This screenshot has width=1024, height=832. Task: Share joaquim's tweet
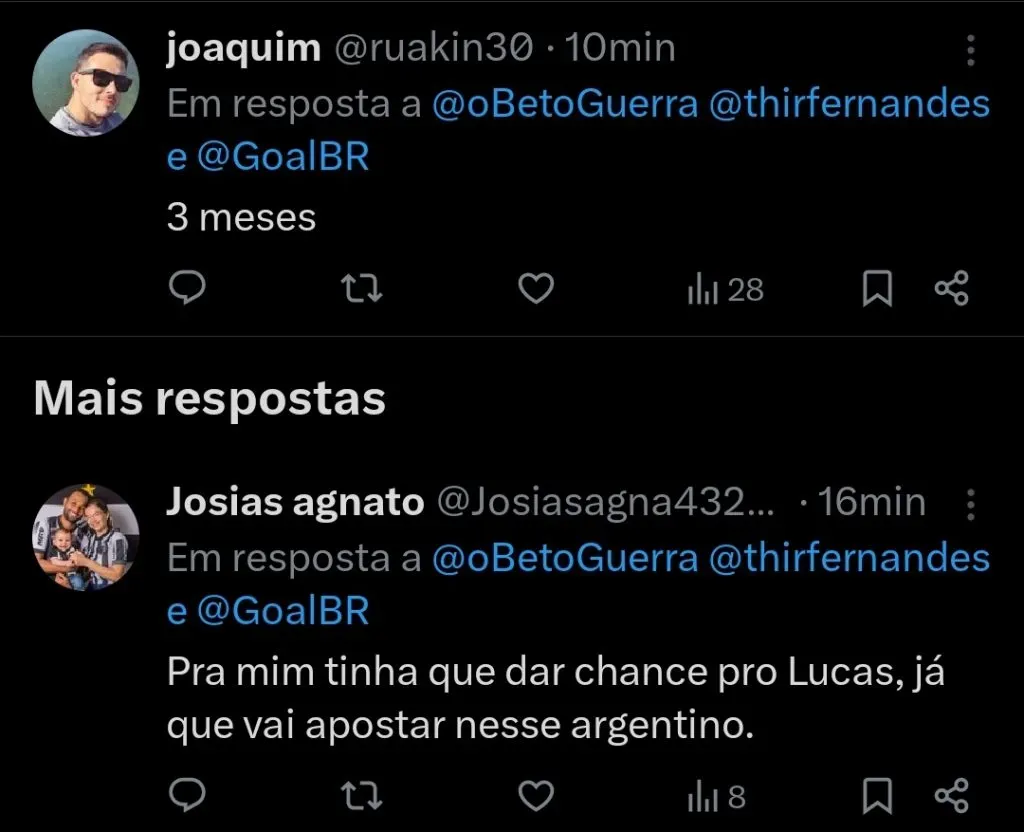[951, 289]
